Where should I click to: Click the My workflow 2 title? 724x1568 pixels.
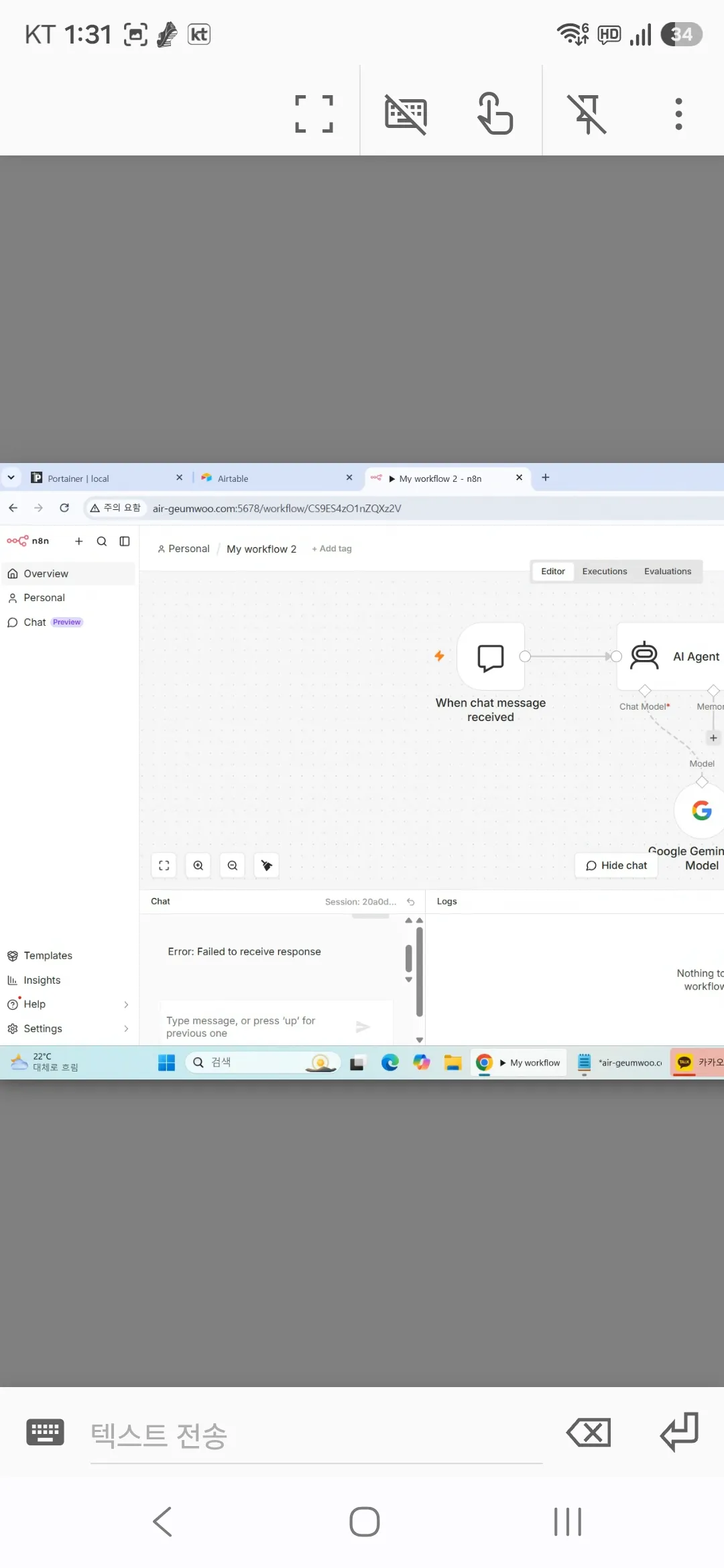point(261,549)
